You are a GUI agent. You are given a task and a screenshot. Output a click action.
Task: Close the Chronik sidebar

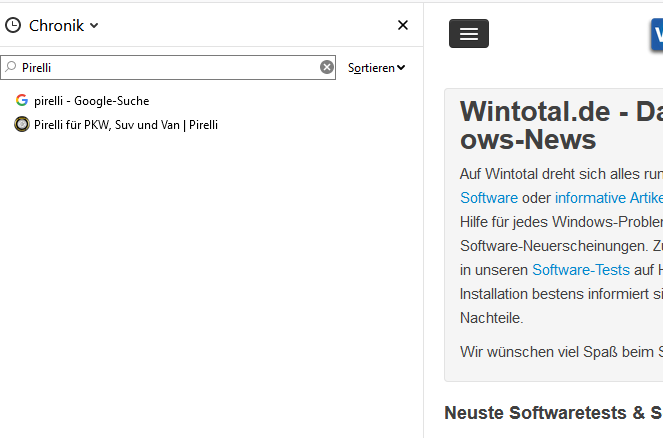coord(403,25)
